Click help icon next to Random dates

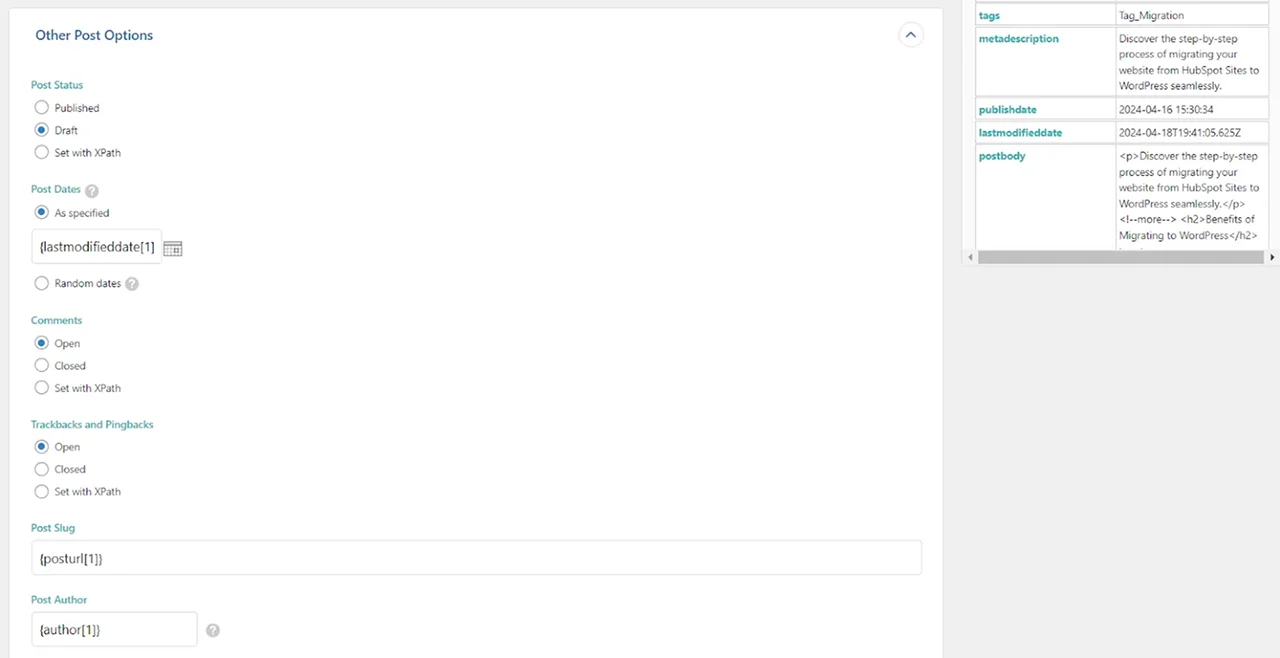(x=132, y=284)
